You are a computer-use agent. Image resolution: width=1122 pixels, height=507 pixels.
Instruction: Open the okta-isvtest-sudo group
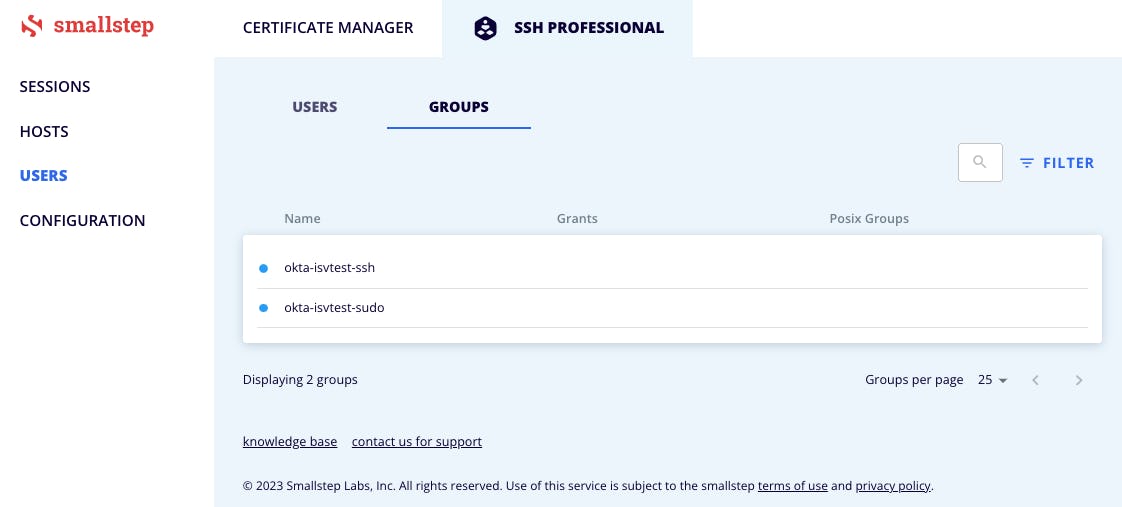coord(334,308)
